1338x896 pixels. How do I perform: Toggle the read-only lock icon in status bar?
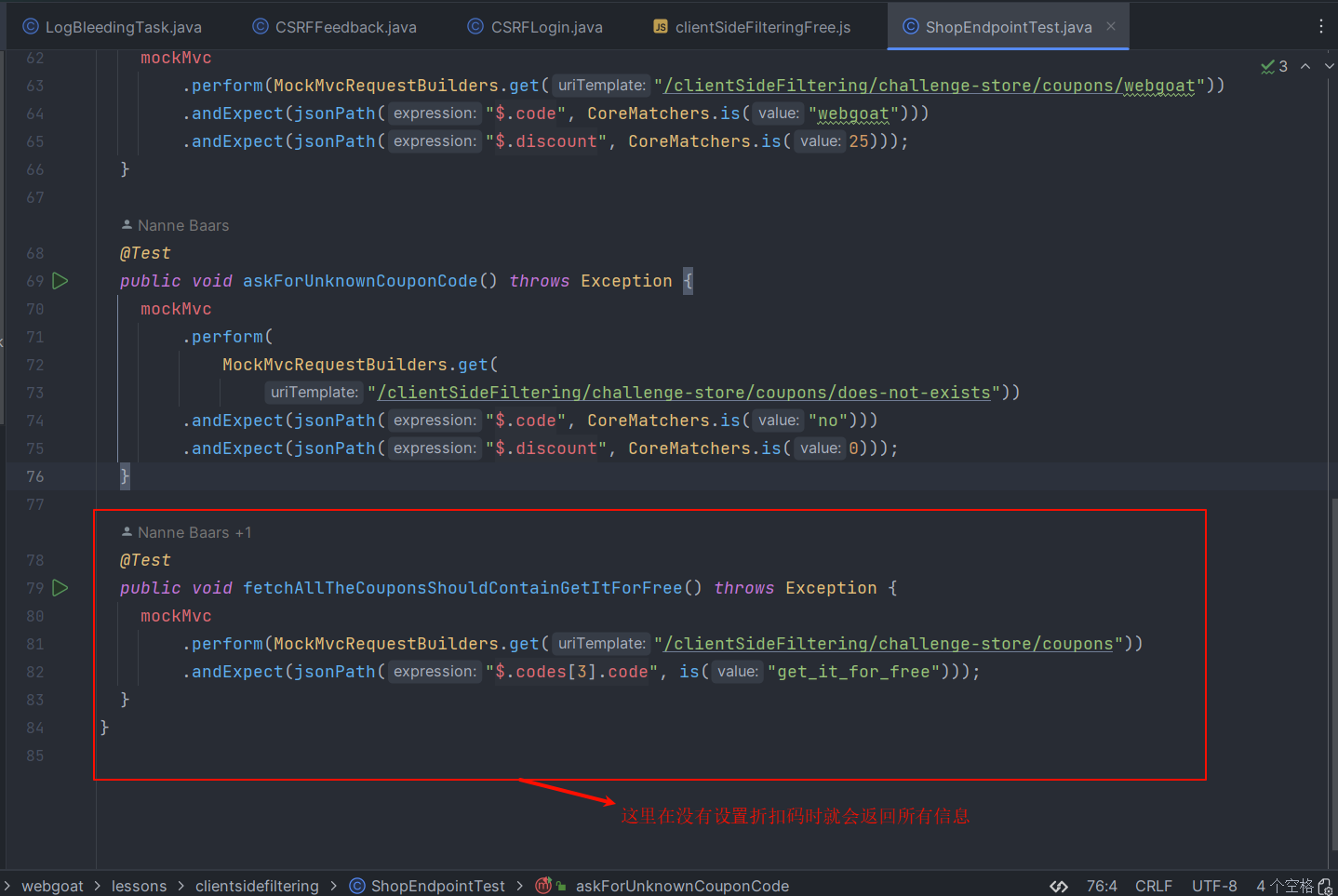tap(1325, 886)
